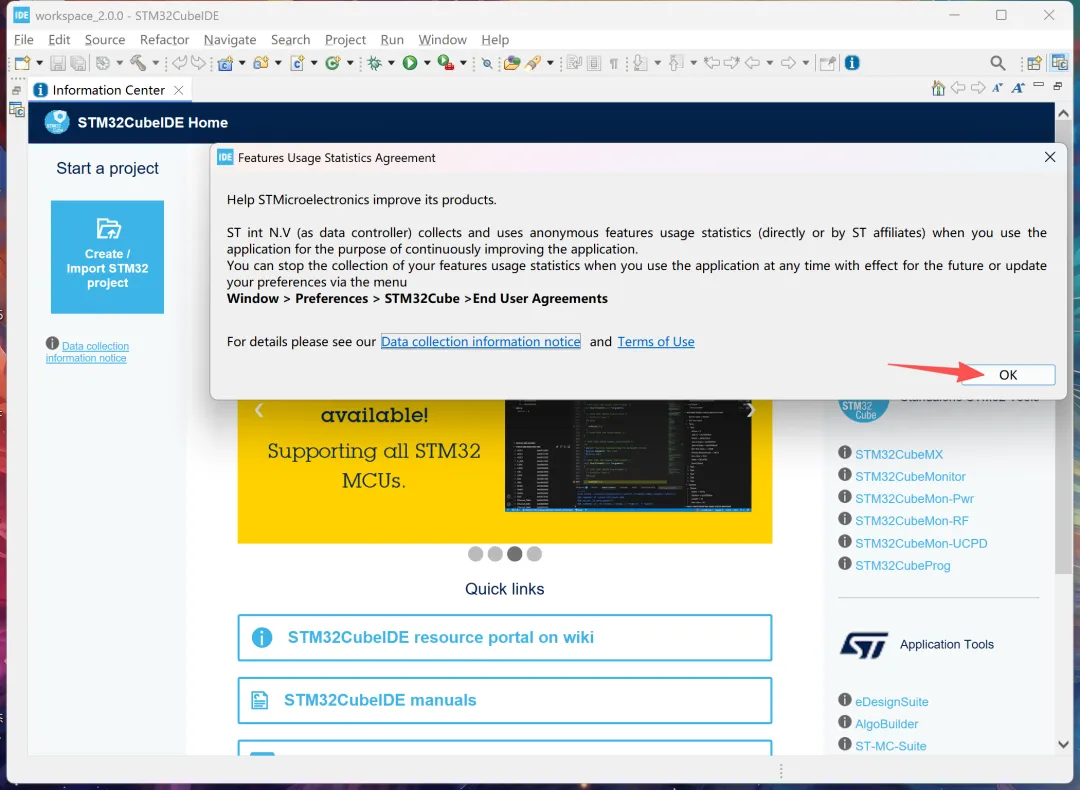This screenshot has width=1080, height=790.
Task: Click the pin editor icon
Action: tap(827, 63)
